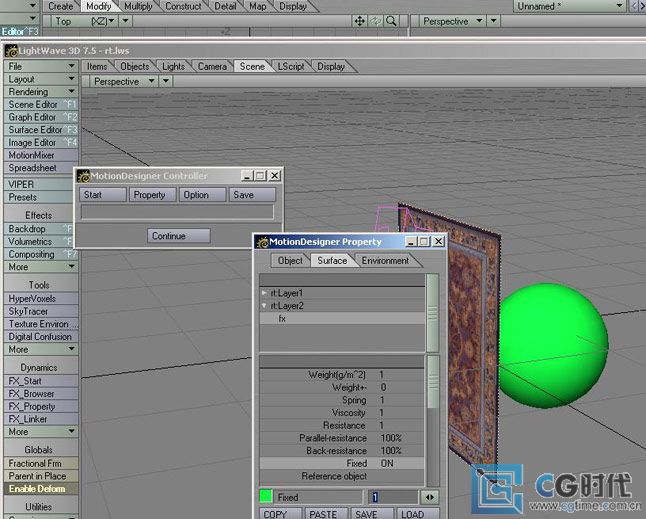Click the surface list vertical scrollbar
This screenshot has width=646, height=519.
[433, 313]
